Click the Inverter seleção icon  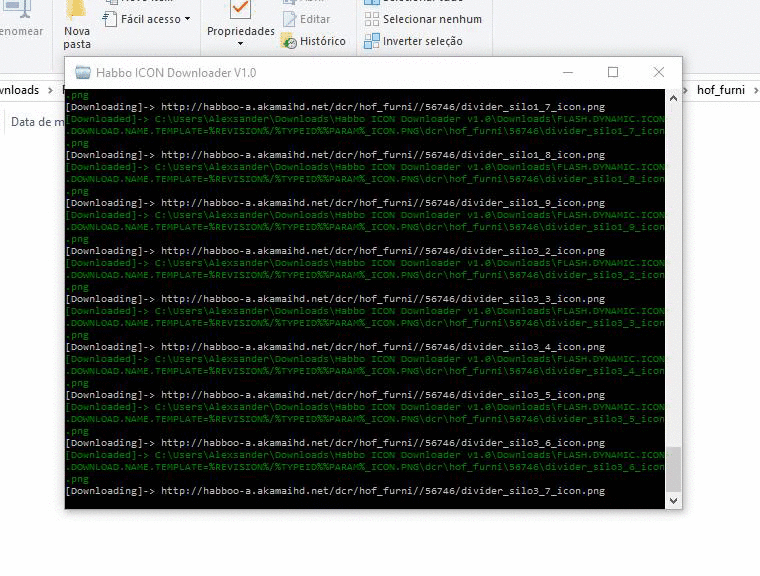(372, 41)
